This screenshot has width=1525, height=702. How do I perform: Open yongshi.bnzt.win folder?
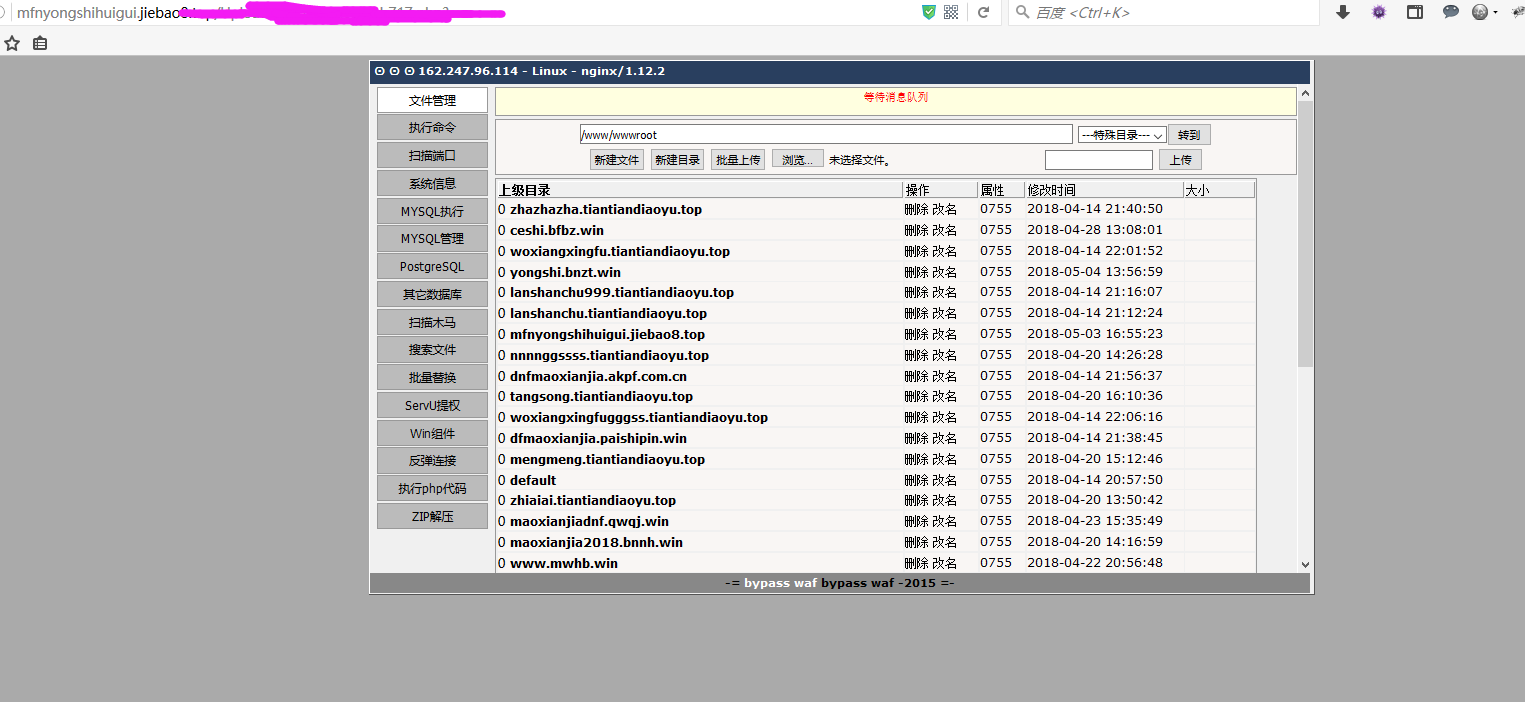[565, 272]
